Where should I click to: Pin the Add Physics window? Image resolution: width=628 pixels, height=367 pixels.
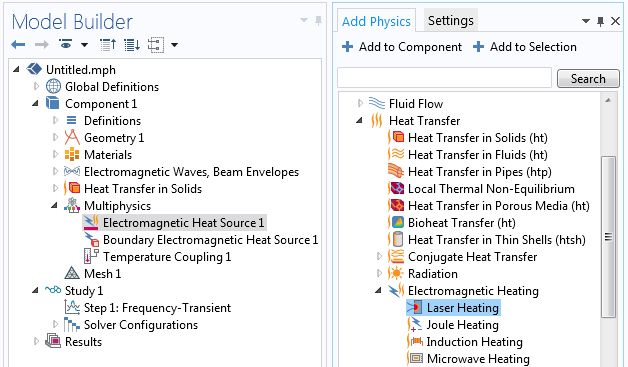pyautogui.click(x=600, y=21)
